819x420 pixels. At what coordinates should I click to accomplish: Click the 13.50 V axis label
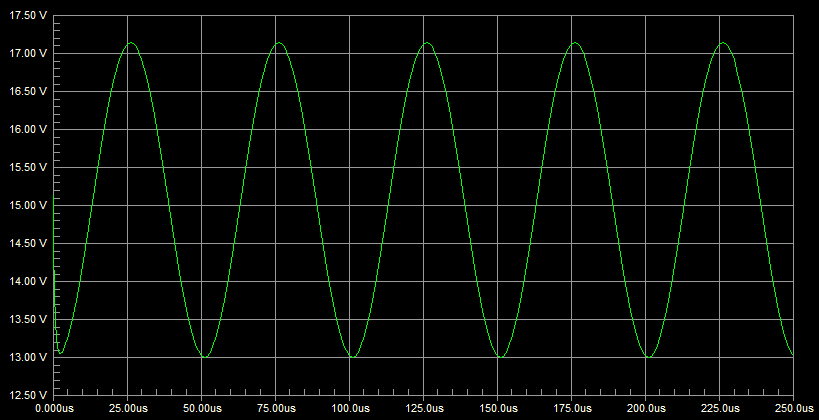pyautogui.click(x=28, y=319)
